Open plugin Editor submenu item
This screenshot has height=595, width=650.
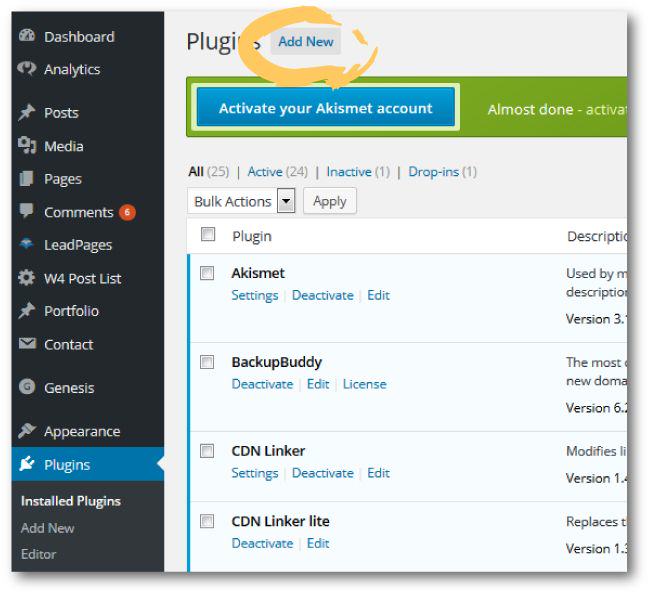pos(39,554)
